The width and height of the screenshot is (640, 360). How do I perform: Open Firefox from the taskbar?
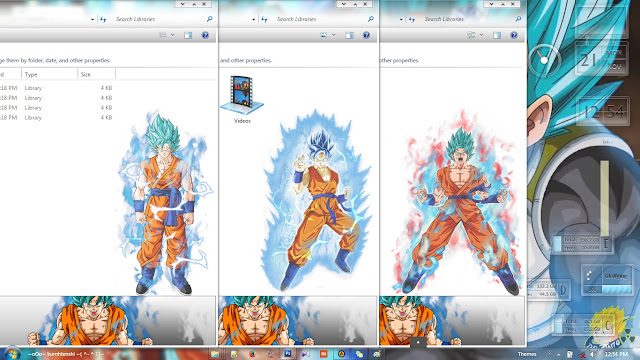pyautogui.click(x=252, y=354)
